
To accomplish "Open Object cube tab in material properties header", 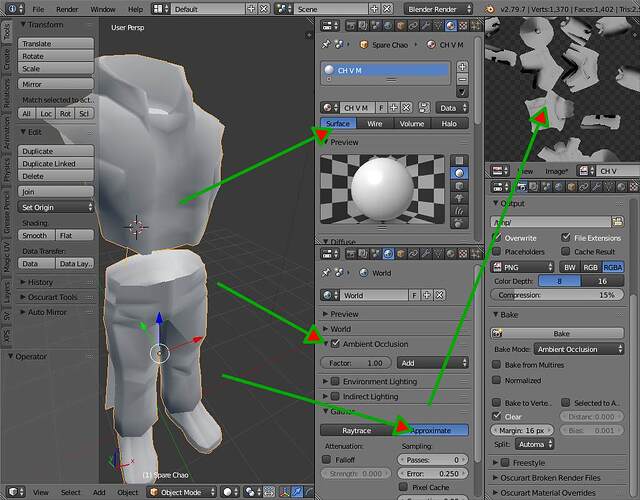I will 401,26.
